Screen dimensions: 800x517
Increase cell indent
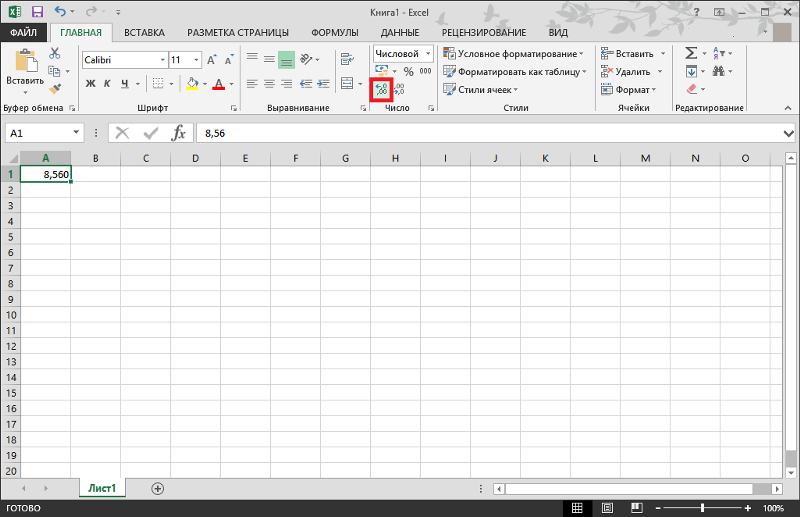(x=323, y=83)
